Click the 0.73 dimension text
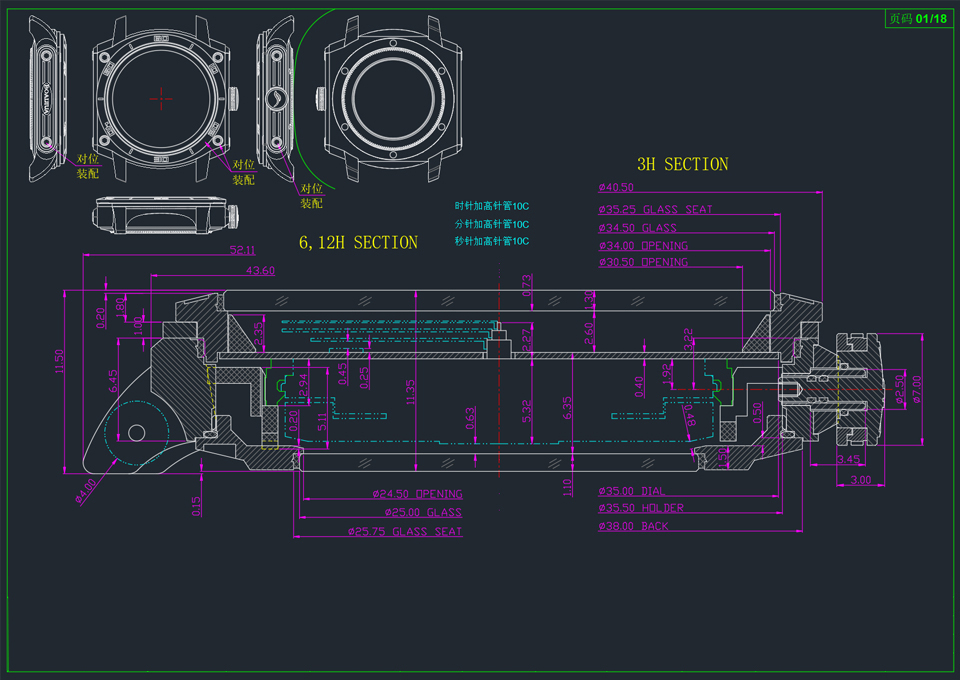This screenshot has width=960, height=680. (527, 285)
